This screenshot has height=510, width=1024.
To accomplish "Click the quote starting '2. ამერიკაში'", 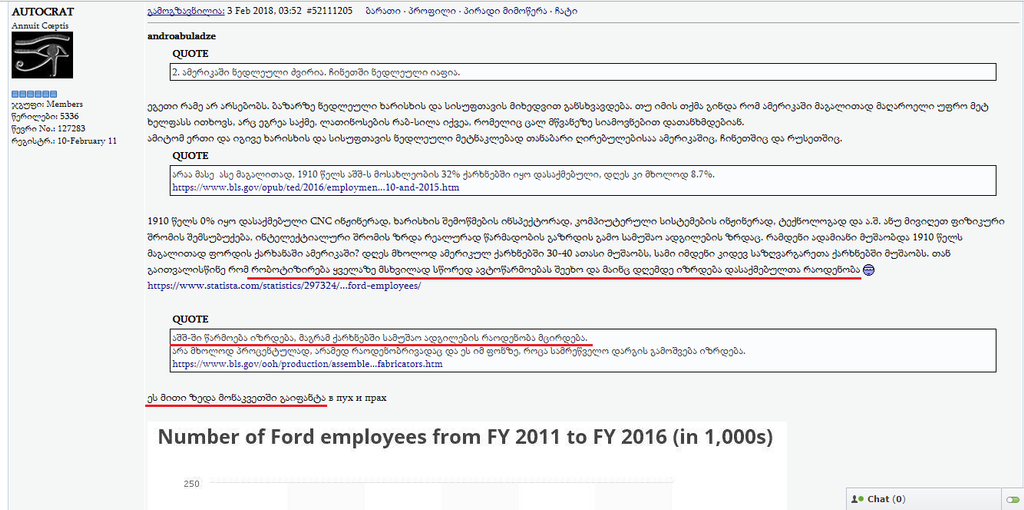I will [583, 72].
